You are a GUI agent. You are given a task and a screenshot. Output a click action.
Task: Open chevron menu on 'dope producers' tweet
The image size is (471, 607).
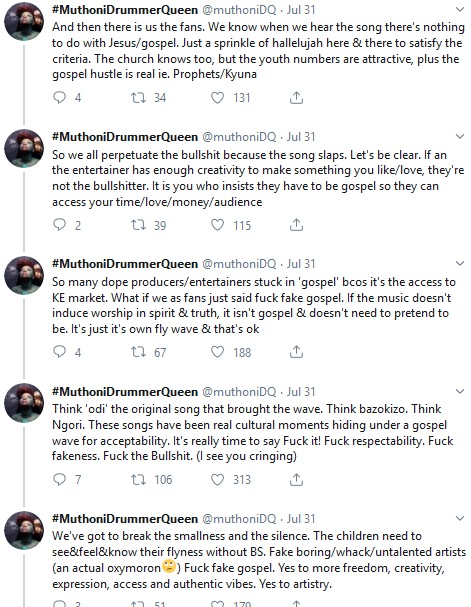pyautogui.click(x=460, y=263)
